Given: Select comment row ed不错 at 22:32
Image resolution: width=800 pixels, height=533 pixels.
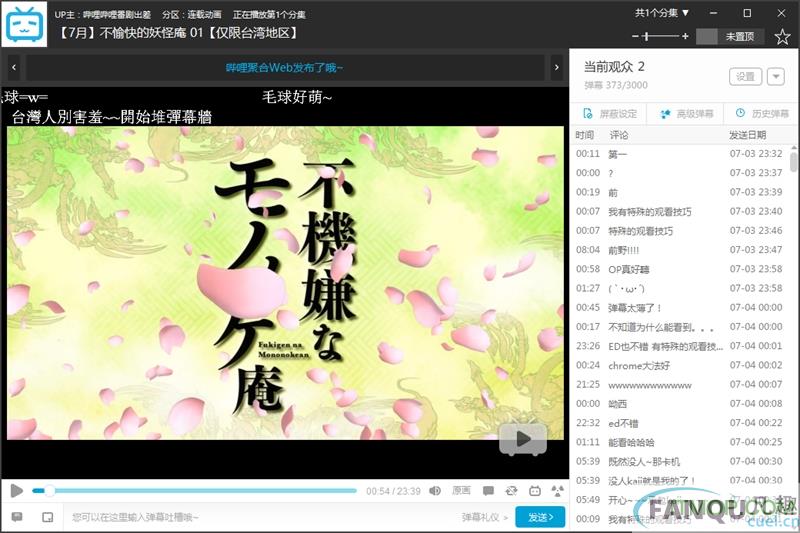Looking at the screenshot, I should 681,423.
